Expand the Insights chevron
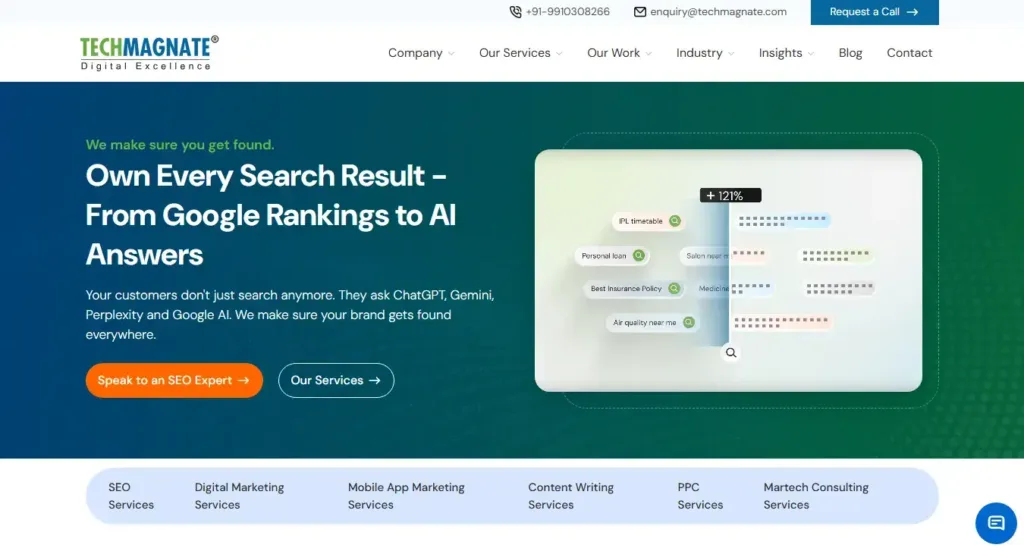The height and width of the screenshot is (551, 1024). pyautogui.click(x=810, y=54)
